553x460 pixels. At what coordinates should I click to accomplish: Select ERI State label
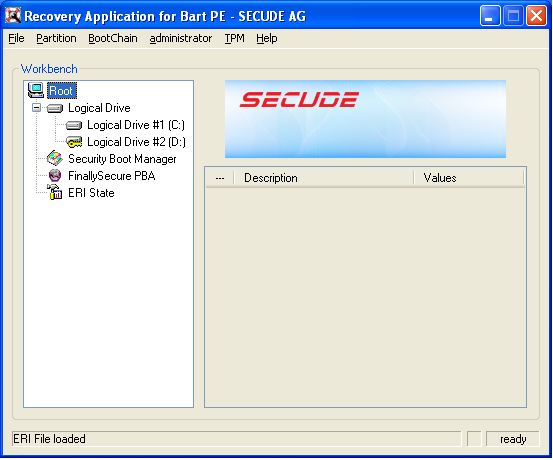(x=91, y=193)
